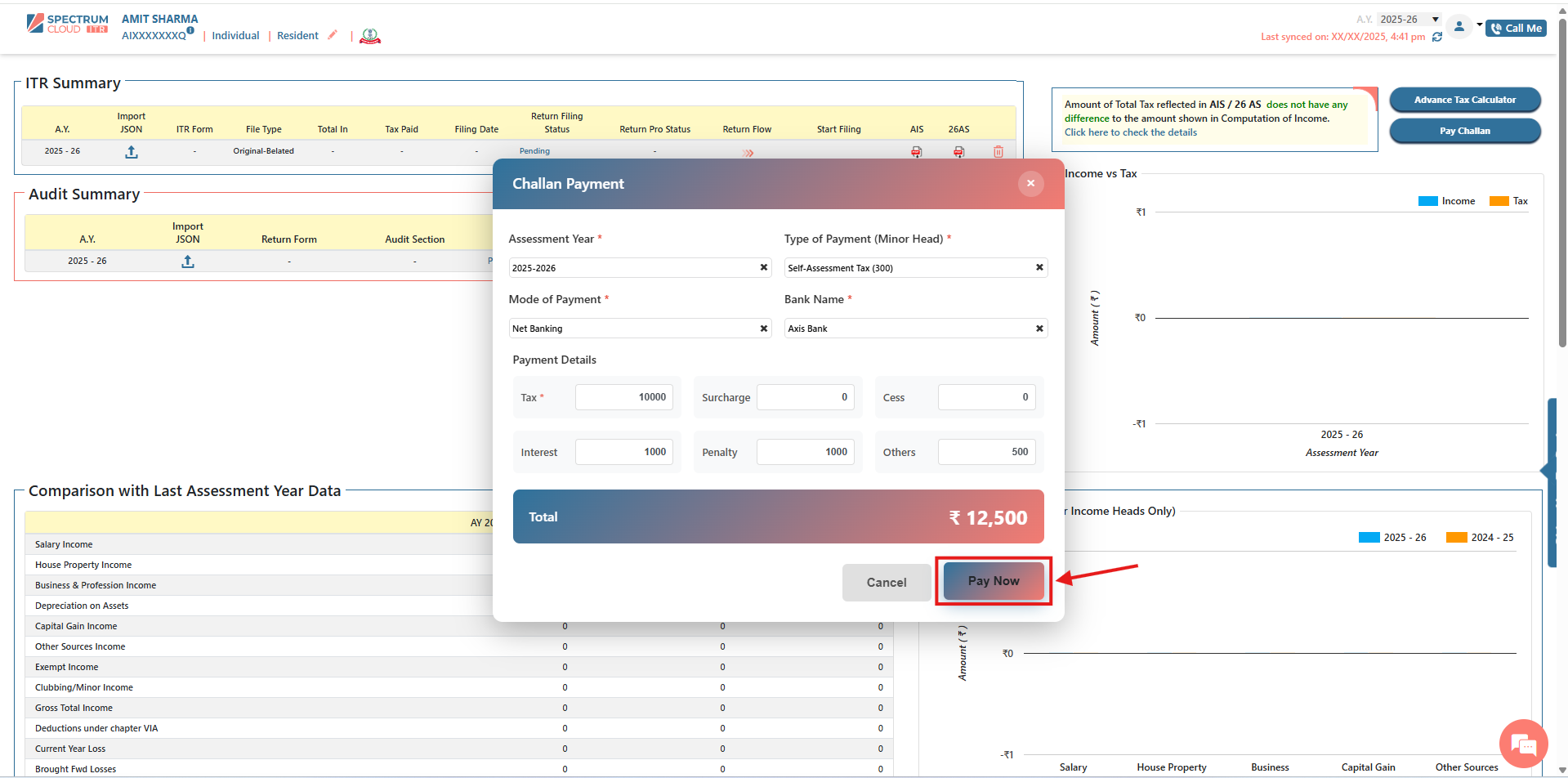
Task: Click the pencil edit icon beside Resident
Action: pos(333,35)
